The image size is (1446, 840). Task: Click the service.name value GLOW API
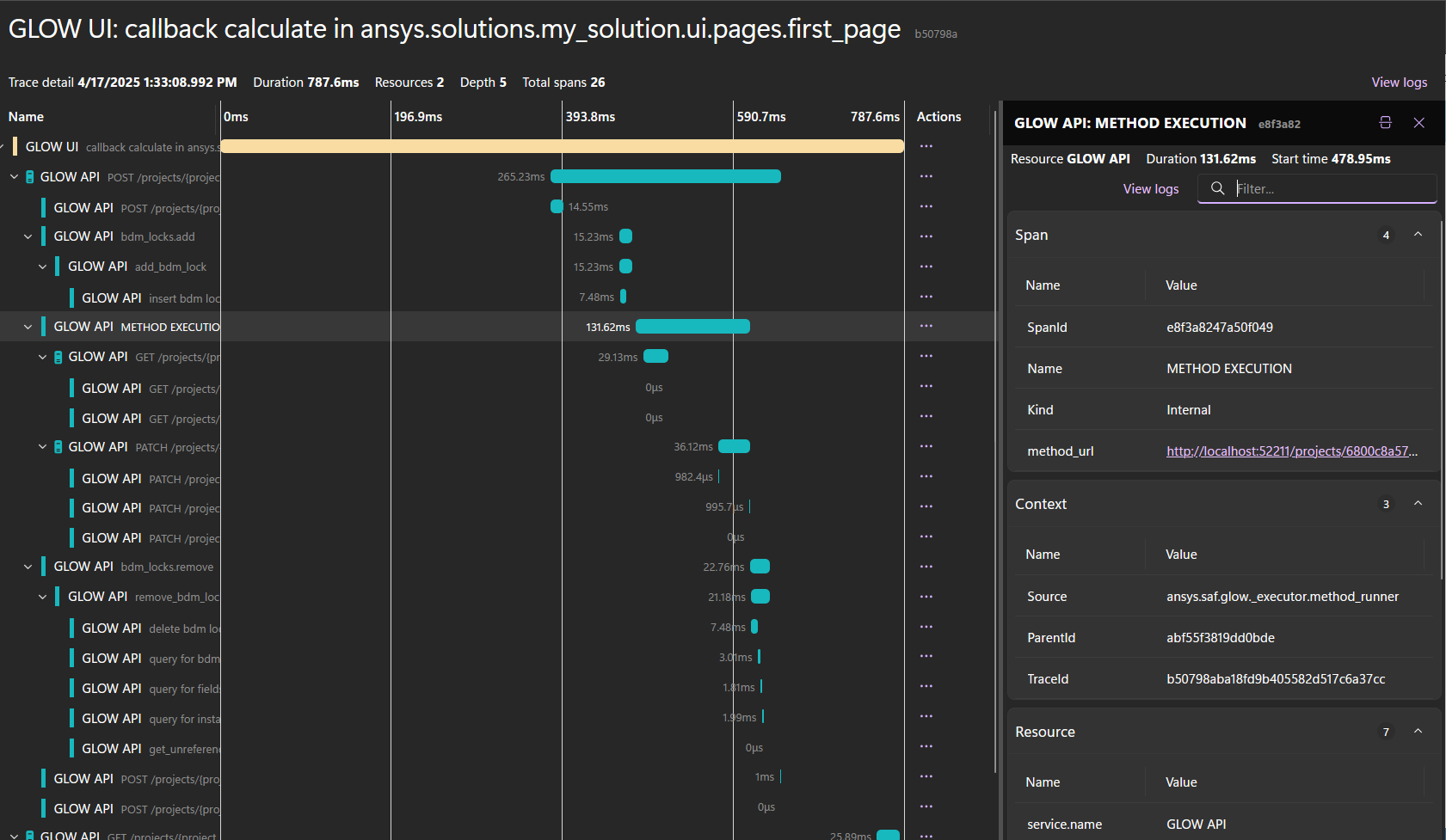click(1197, 825)
